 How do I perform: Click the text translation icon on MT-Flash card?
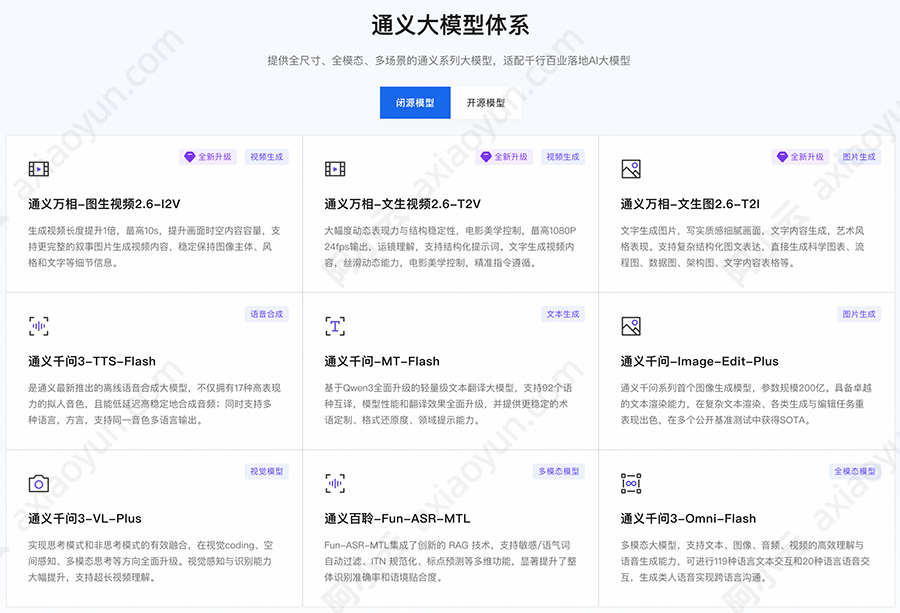pyautogui.click(x=336, y=325)
